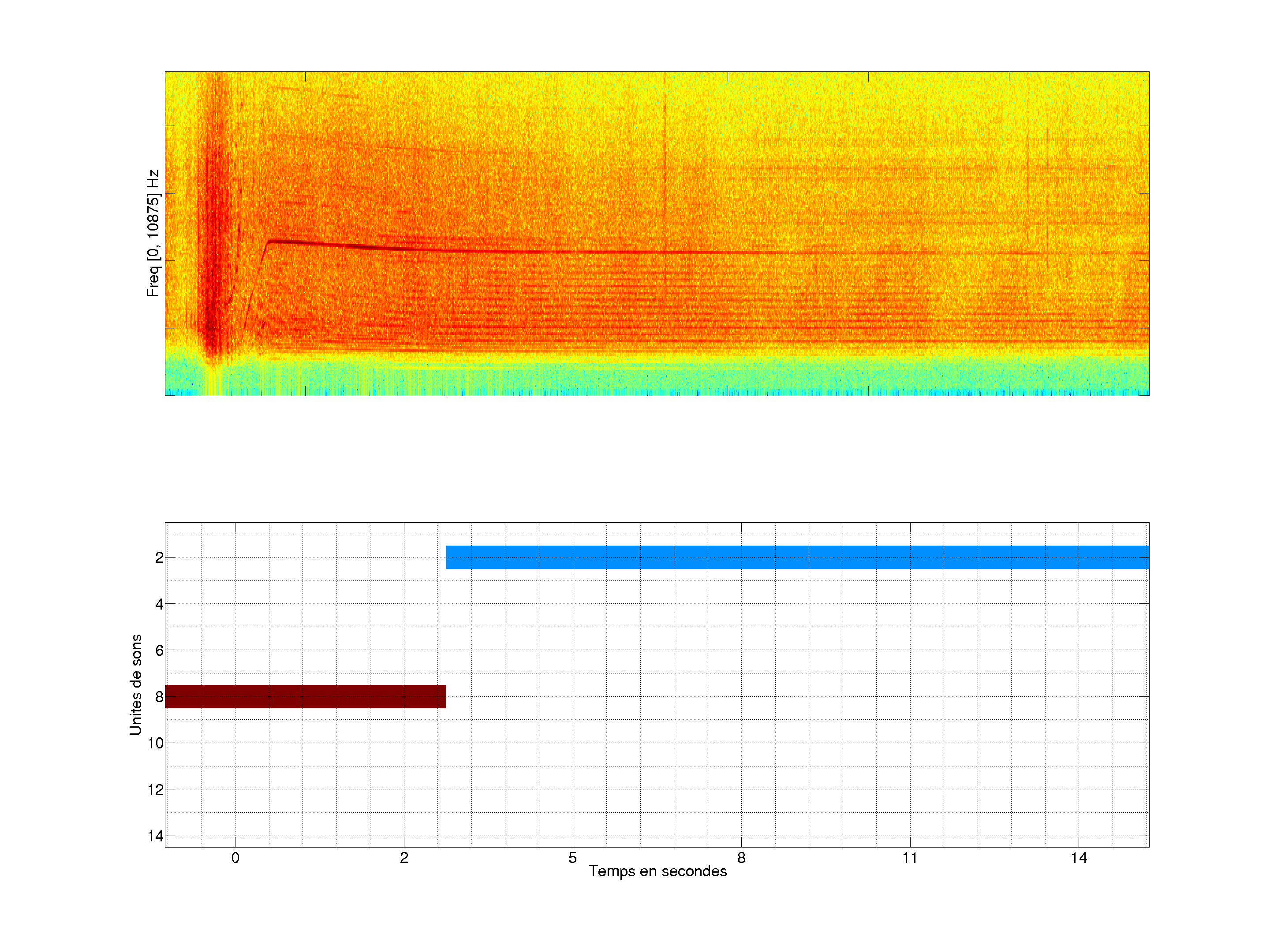Click x-axis tick label 0
The image size is (1270, 952).
(235, 858)
